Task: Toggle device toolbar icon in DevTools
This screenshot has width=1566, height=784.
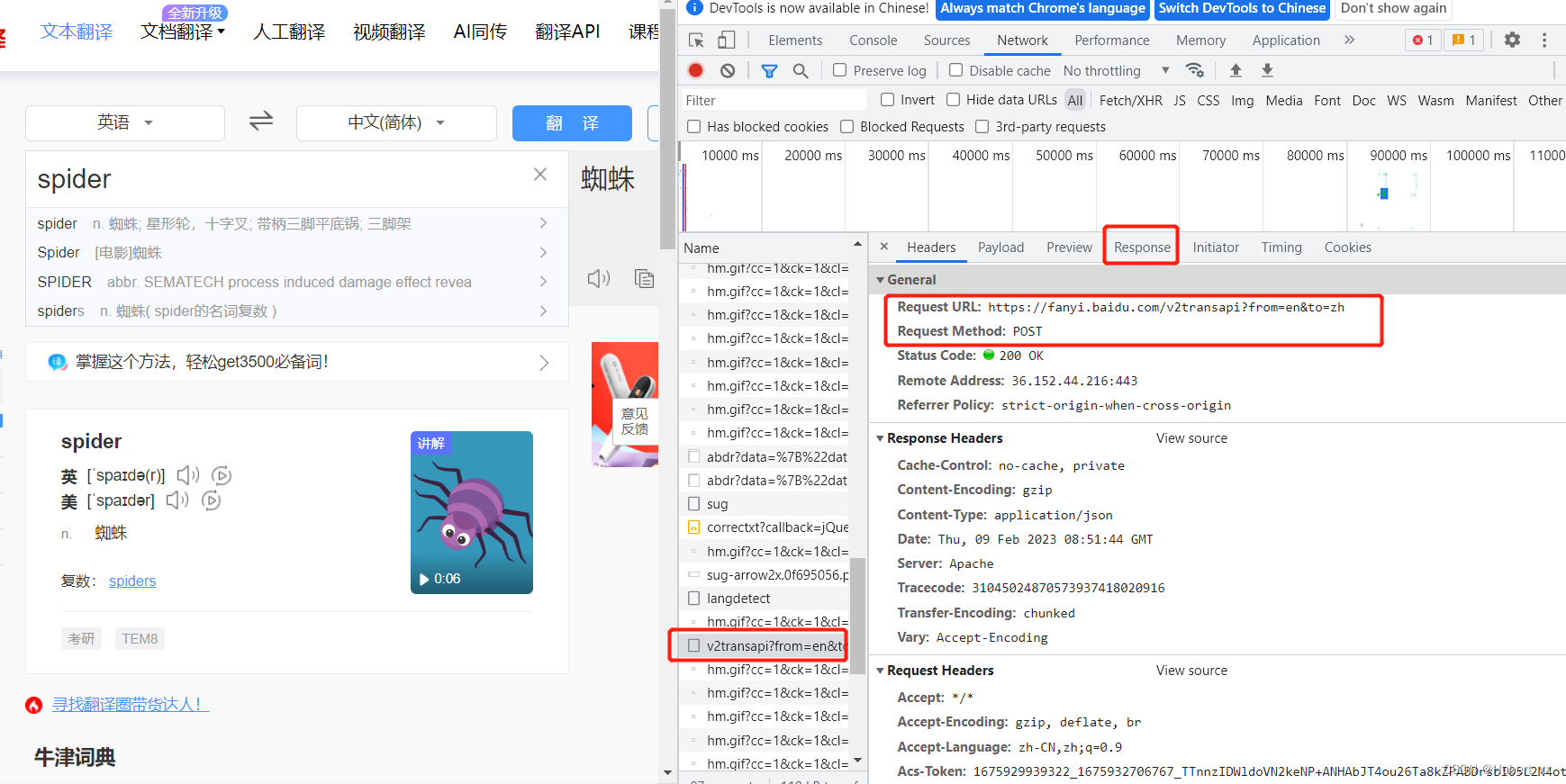Action: pyautogui.click(x=727, y=41)
